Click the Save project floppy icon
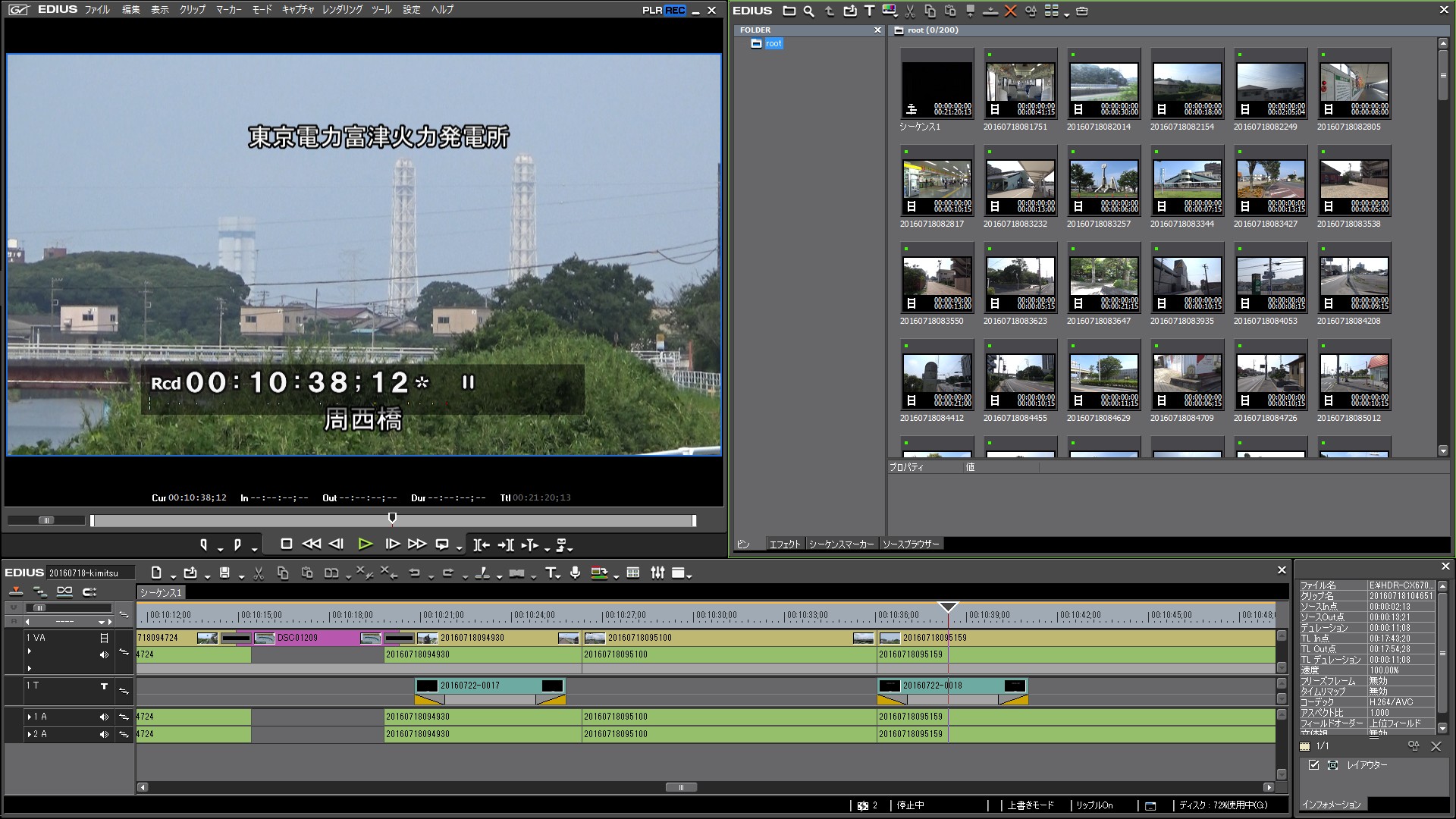The width and height of the screenshot is (1456, 819). tap(224, 573)
